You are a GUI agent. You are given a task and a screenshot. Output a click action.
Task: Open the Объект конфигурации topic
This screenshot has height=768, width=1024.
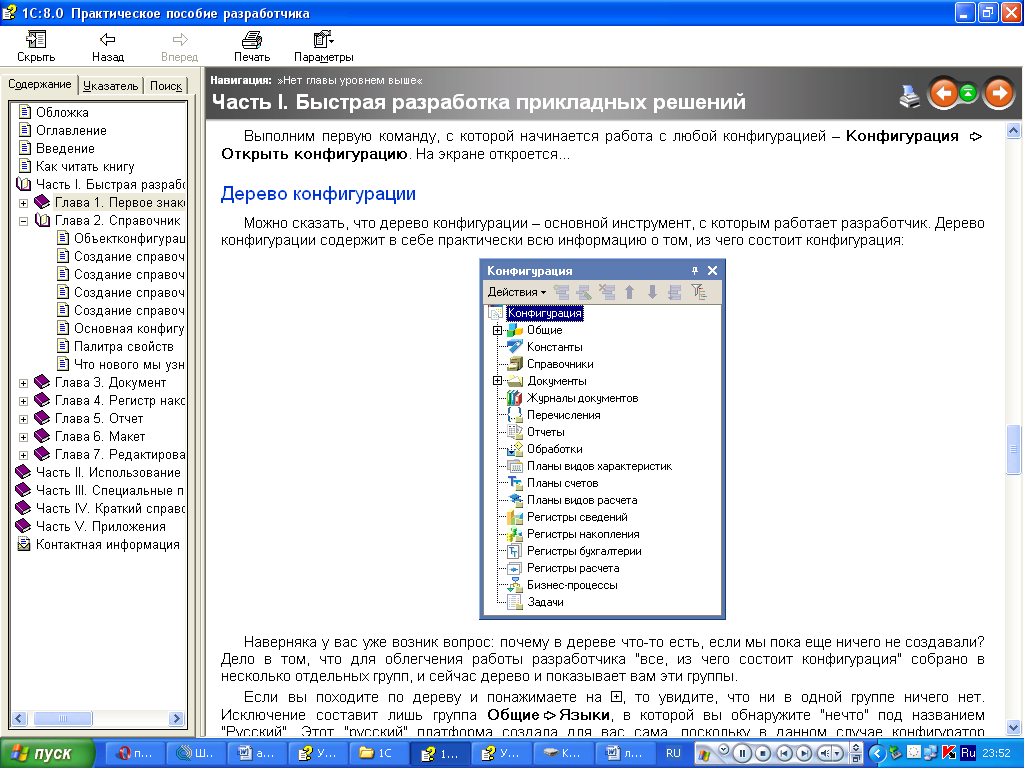[x=129, y=238]
